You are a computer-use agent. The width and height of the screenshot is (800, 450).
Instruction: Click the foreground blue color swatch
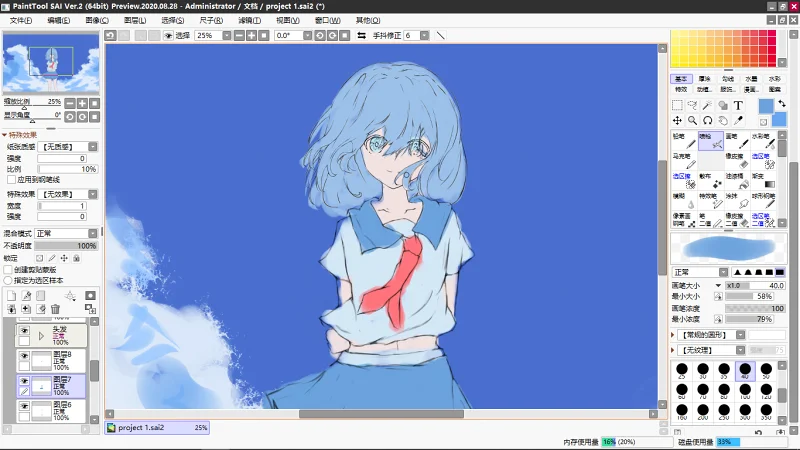[766, 106]
